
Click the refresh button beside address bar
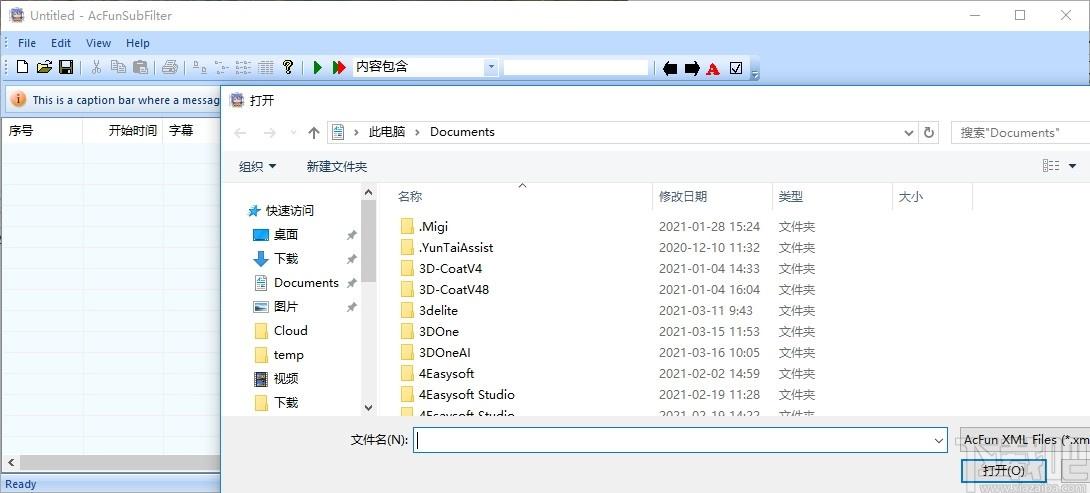[929, 132]
